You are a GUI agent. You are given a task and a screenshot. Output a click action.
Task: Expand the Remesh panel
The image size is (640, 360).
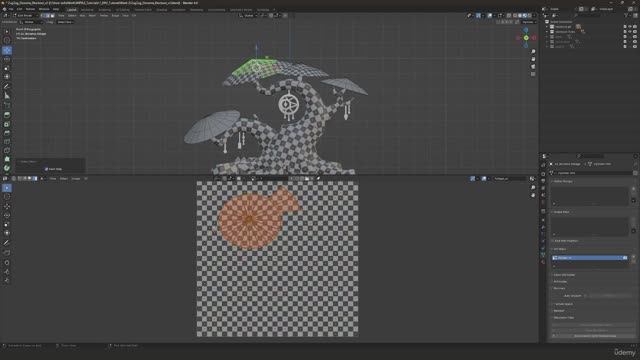[x=559, y=311]
